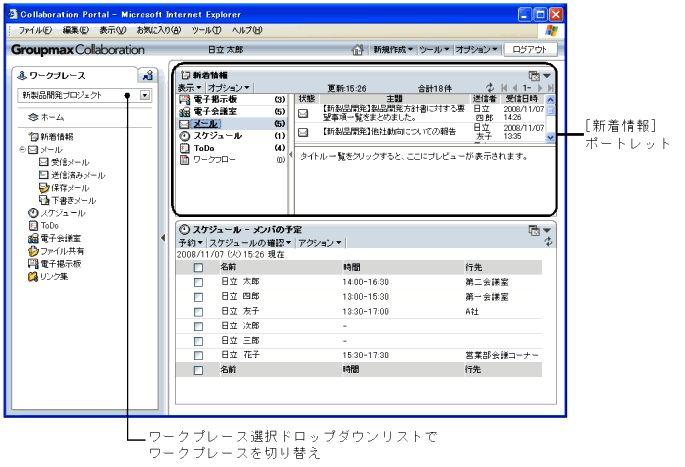Go to previous page in 新着情報
Screen dimensions: 685x467
pos(514,88)
